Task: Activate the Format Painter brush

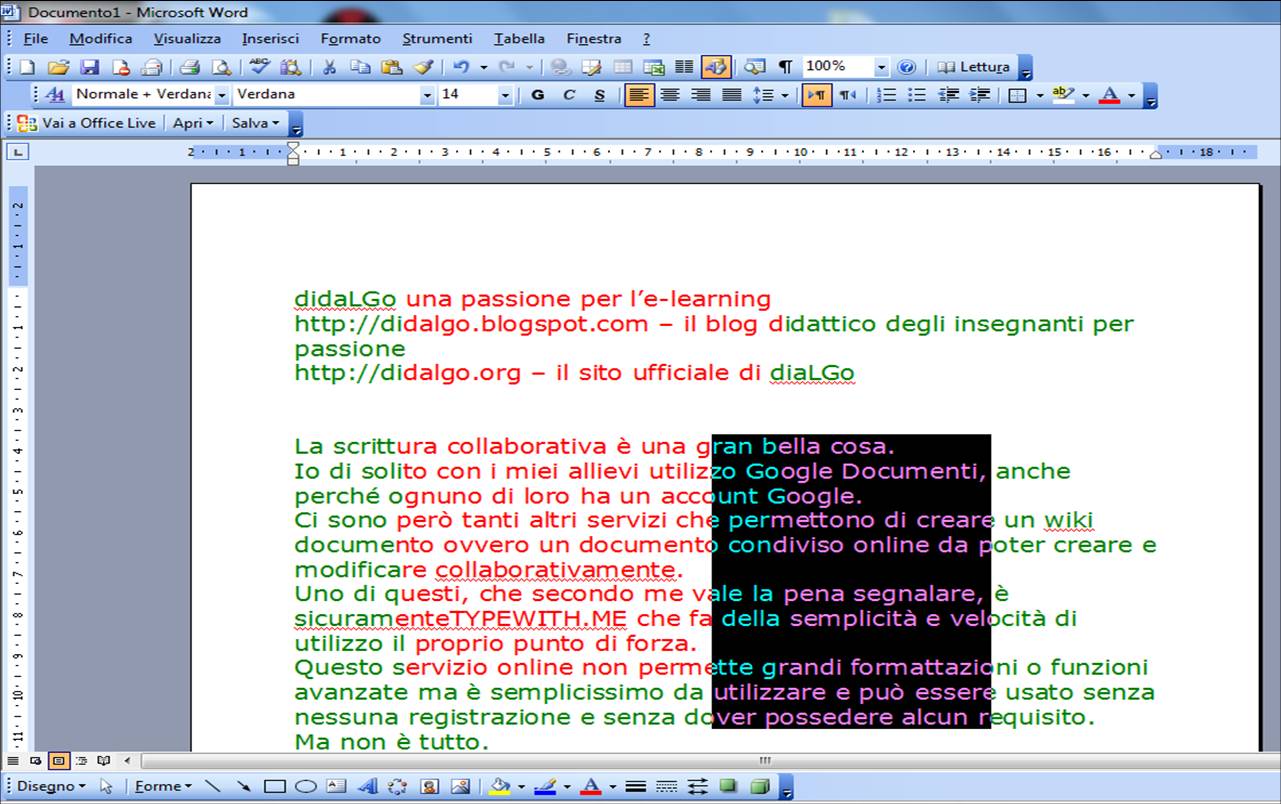Action: (422, 67)
